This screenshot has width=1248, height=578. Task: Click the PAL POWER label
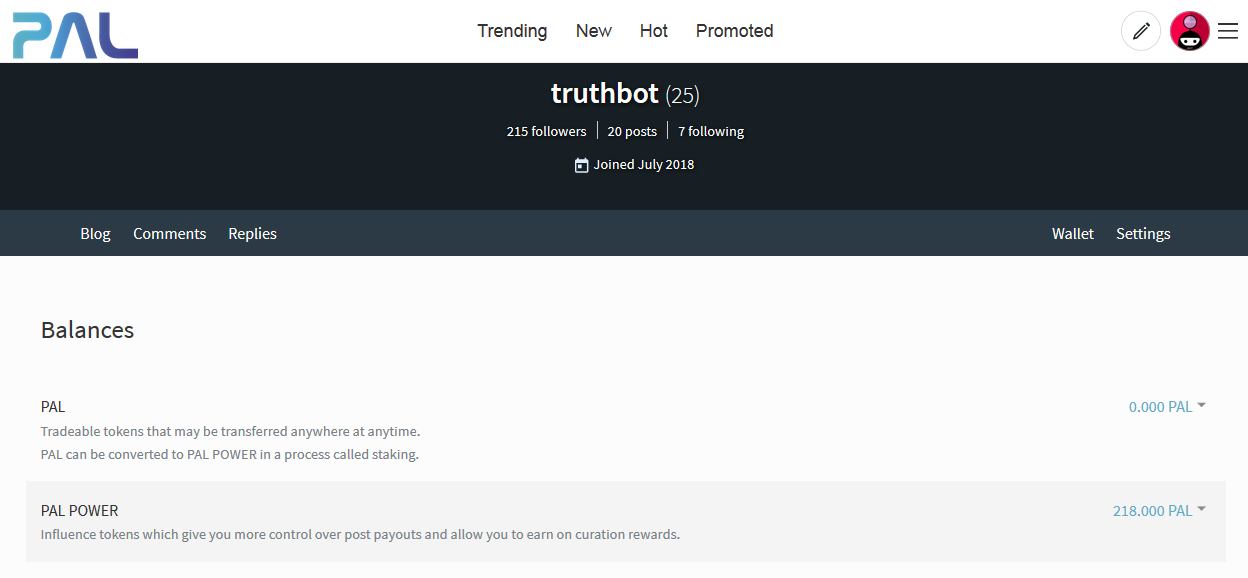(x=80, y=511)
